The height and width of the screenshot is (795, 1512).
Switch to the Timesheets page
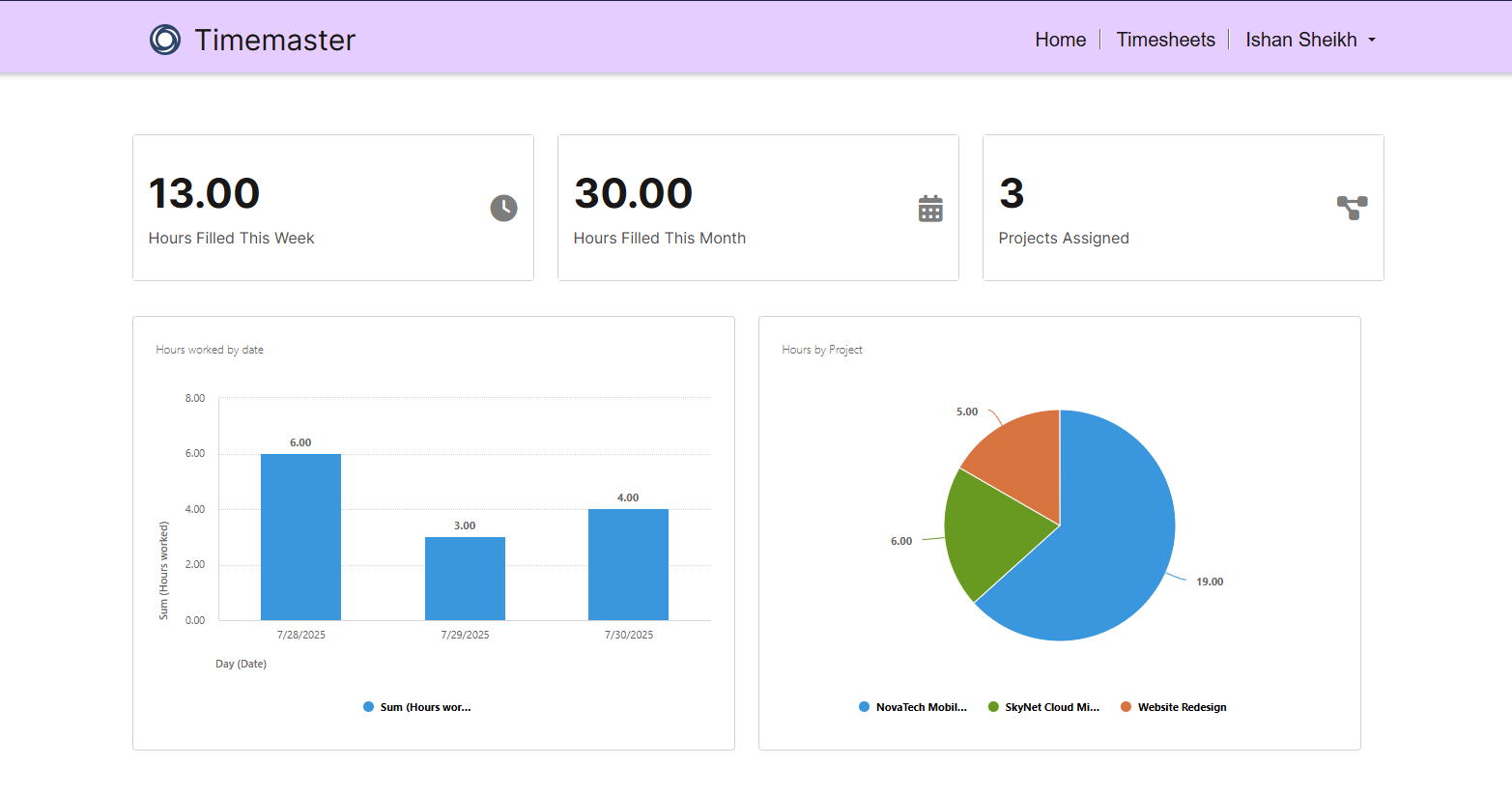point(1165,40)
